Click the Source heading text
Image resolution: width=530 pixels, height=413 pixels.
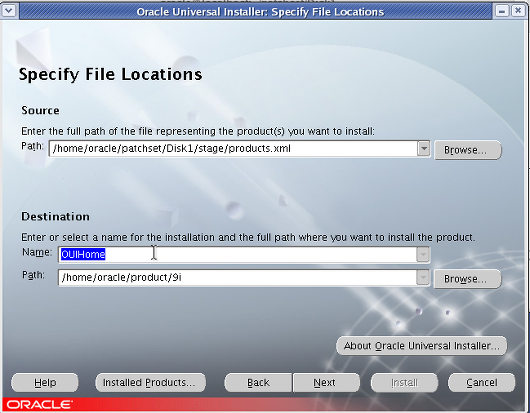tap(40, 111)
